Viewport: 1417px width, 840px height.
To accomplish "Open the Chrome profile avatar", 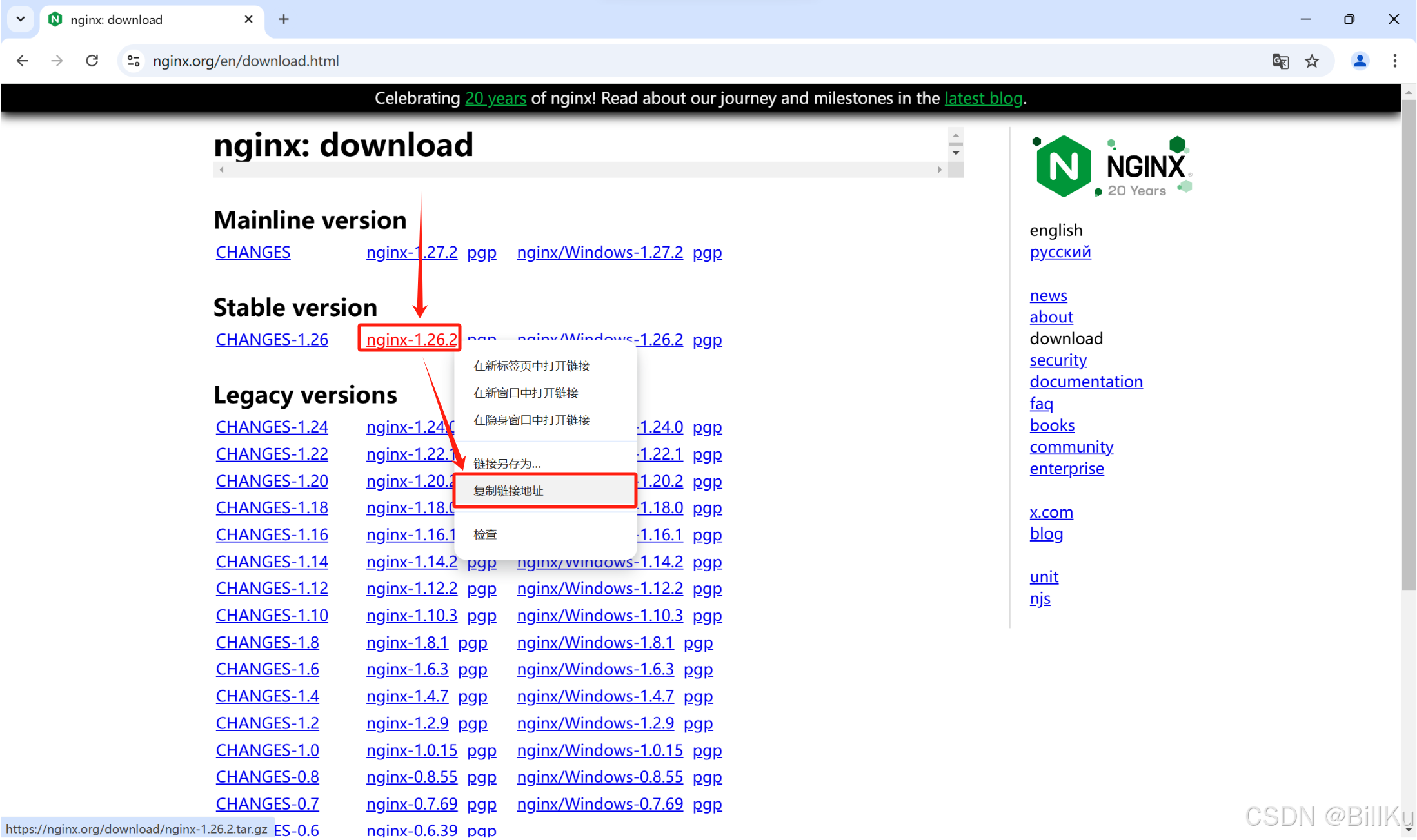I will point(1360,61).
